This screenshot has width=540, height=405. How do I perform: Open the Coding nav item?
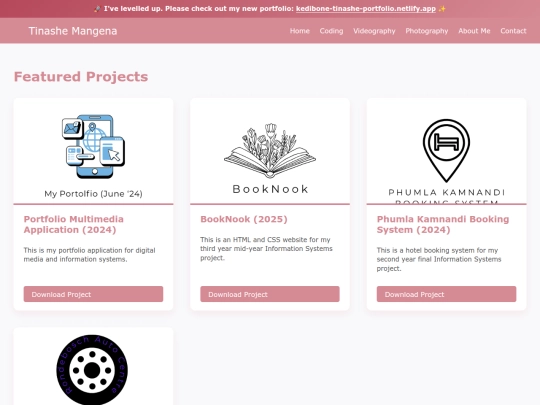click(x=331, y=31)
